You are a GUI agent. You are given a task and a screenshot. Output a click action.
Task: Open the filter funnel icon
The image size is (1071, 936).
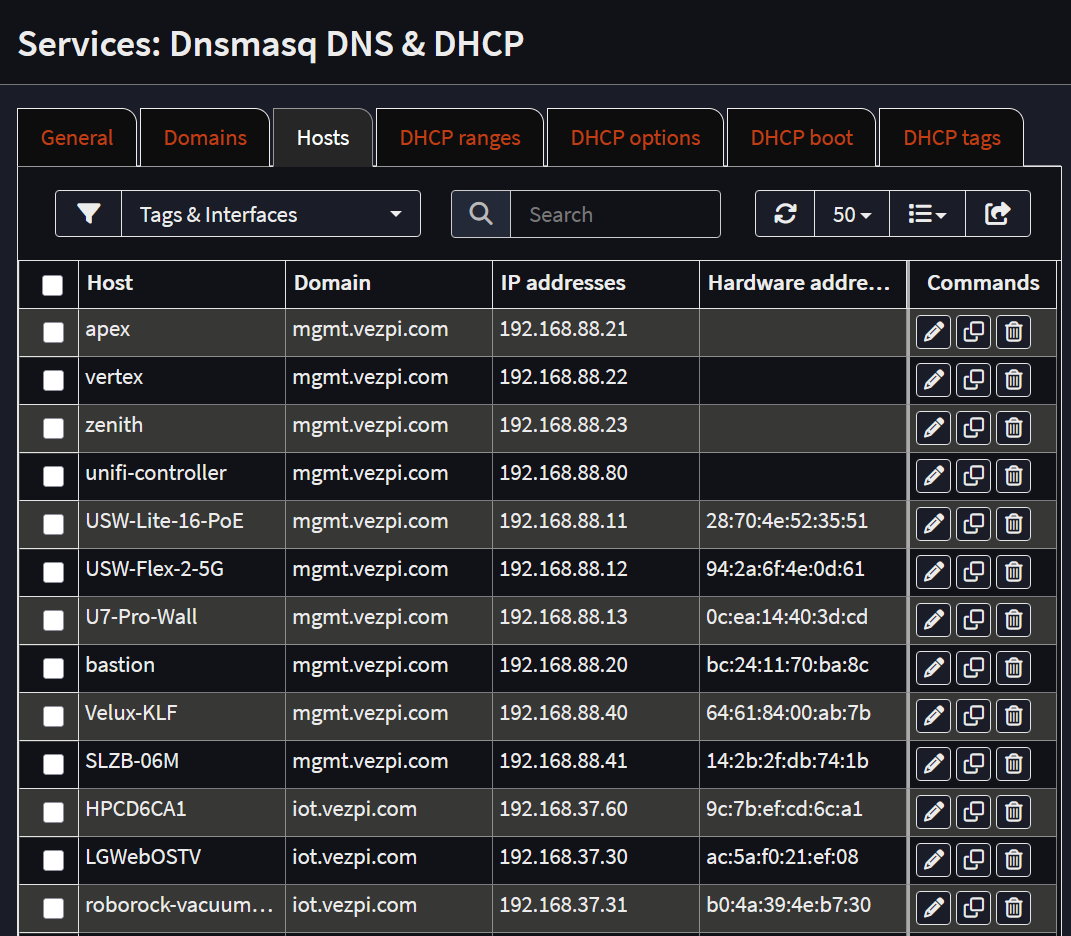pos(88,213)
